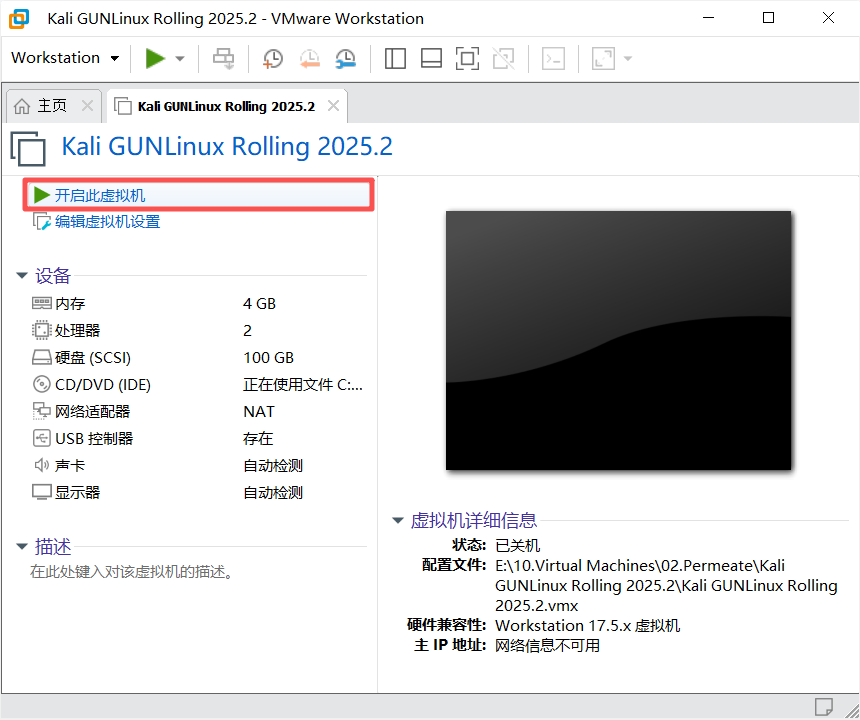860x720 pixels.
Task: Collapse the 设备 section
Action: tap(22, 275)
